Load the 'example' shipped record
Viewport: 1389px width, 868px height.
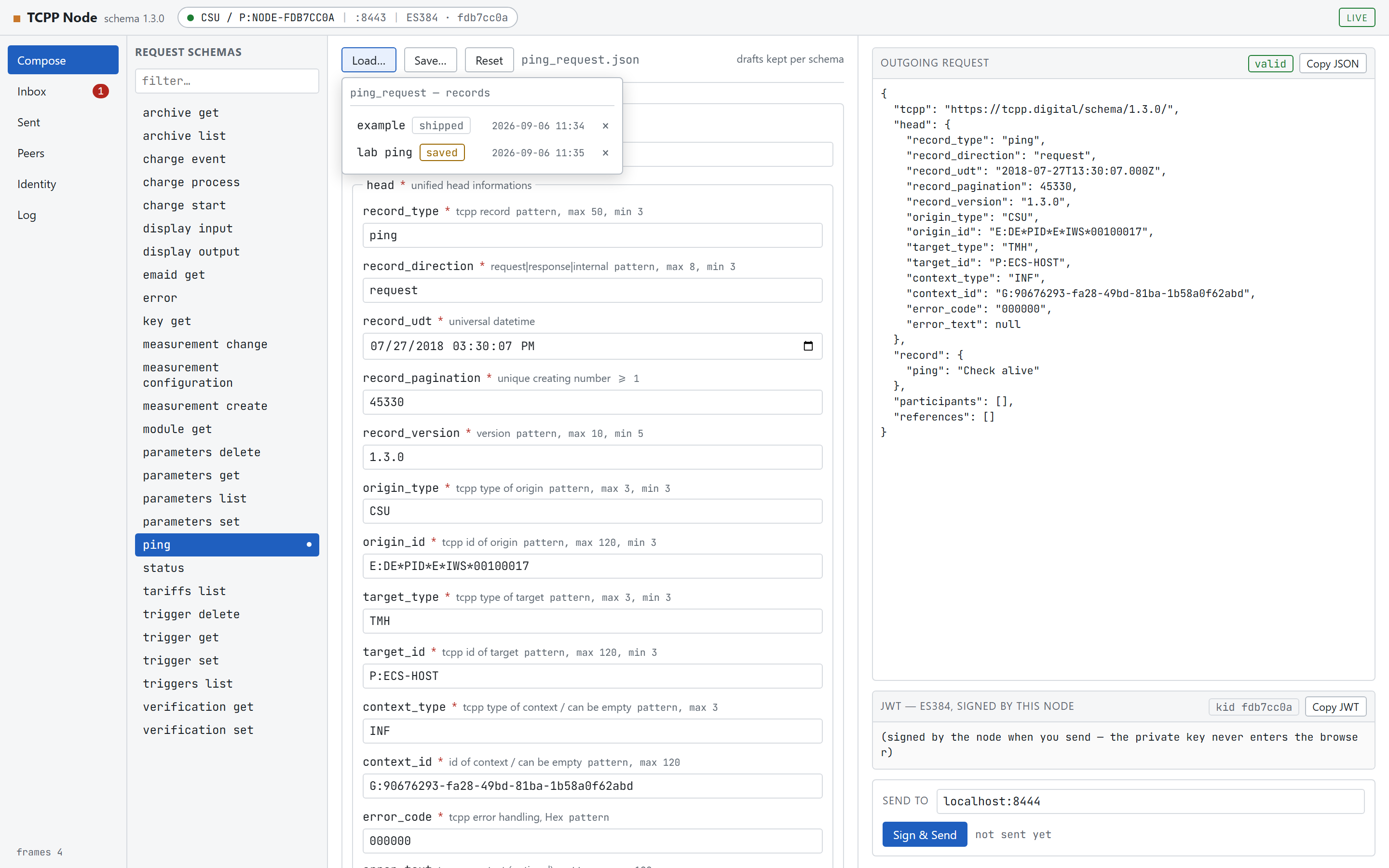click(482, 126)
